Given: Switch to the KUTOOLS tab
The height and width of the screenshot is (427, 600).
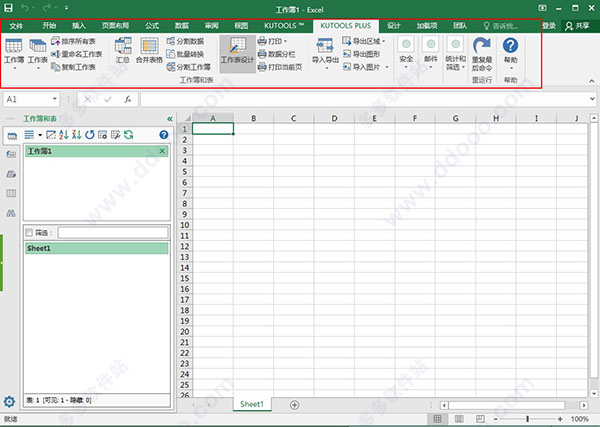Looking at the screenshot, I should coord(284,26).
